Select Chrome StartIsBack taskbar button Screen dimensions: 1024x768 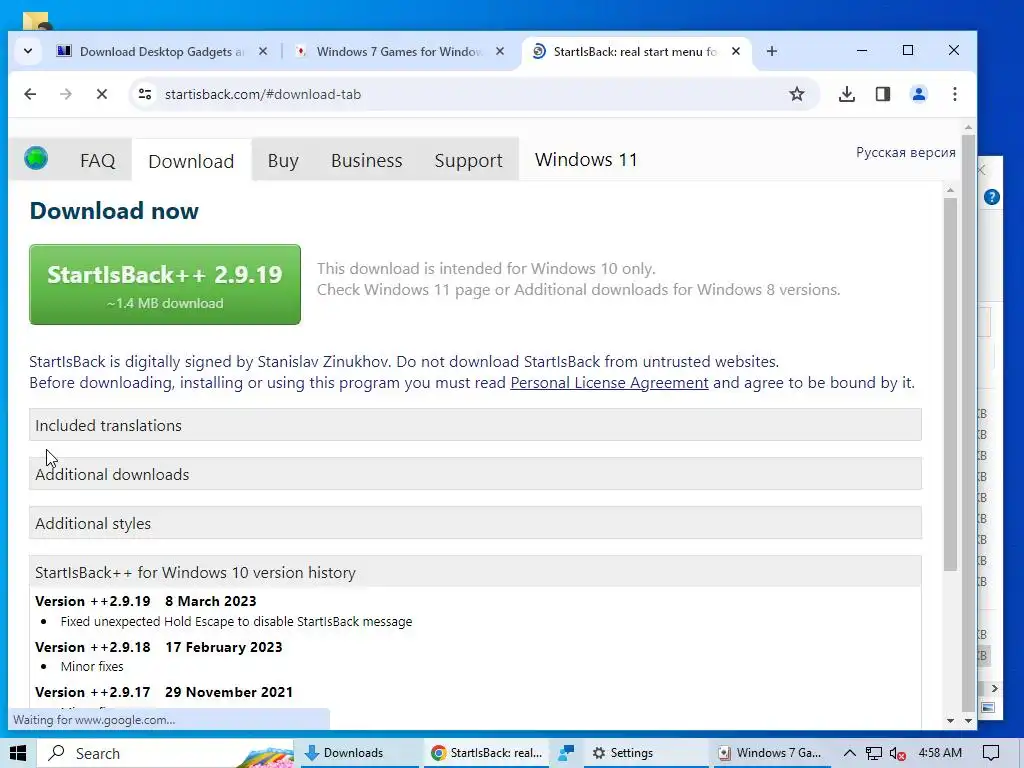click(x=487, y=753)
